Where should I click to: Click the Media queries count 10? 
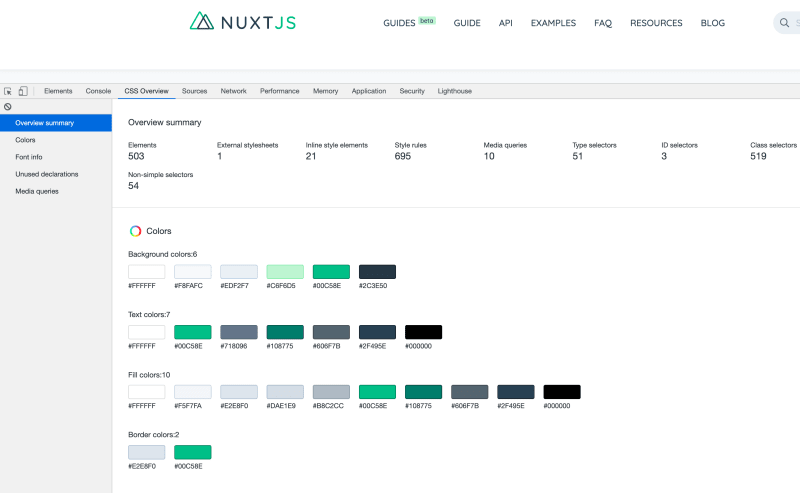click(x=489, y=156)
